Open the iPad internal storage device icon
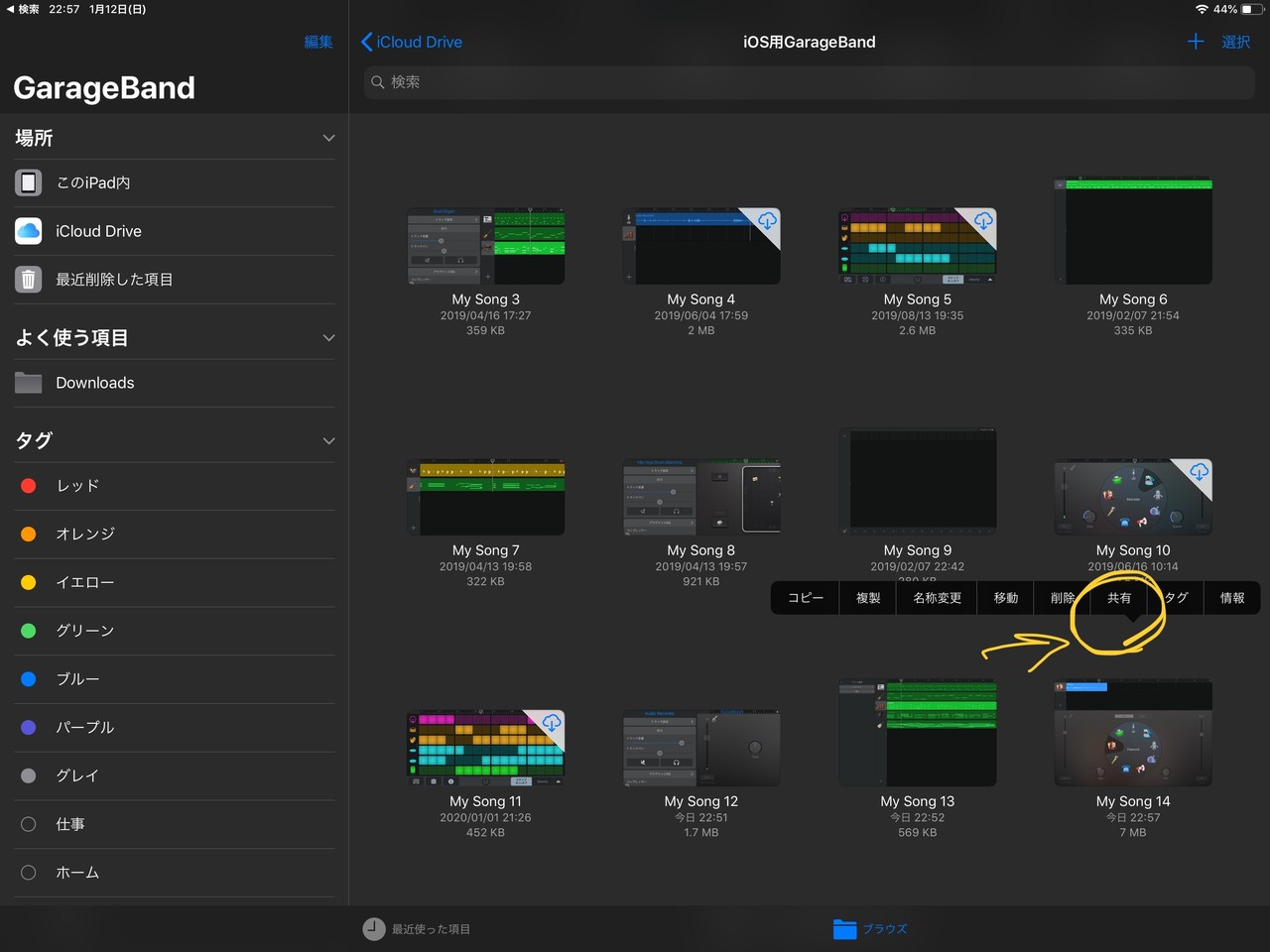This screenshot has width=1270, height=952. tap(29, 182)
